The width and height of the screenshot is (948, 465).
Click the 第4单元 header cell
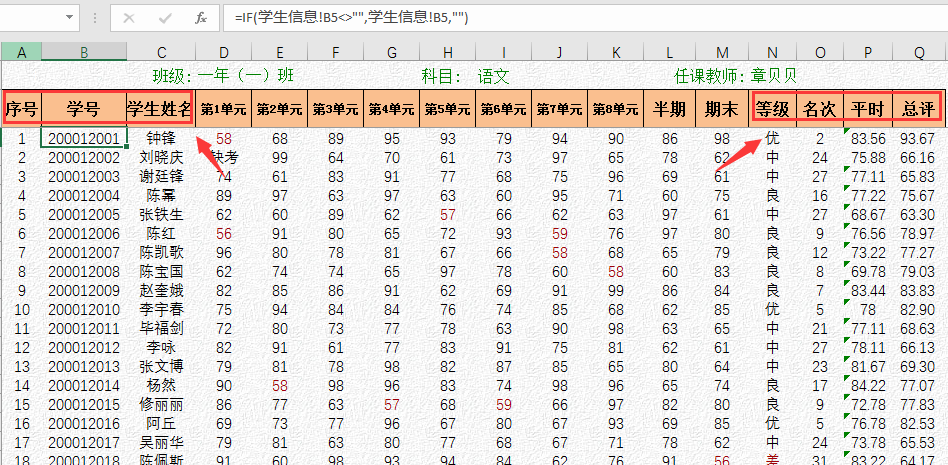pos(392,109)
